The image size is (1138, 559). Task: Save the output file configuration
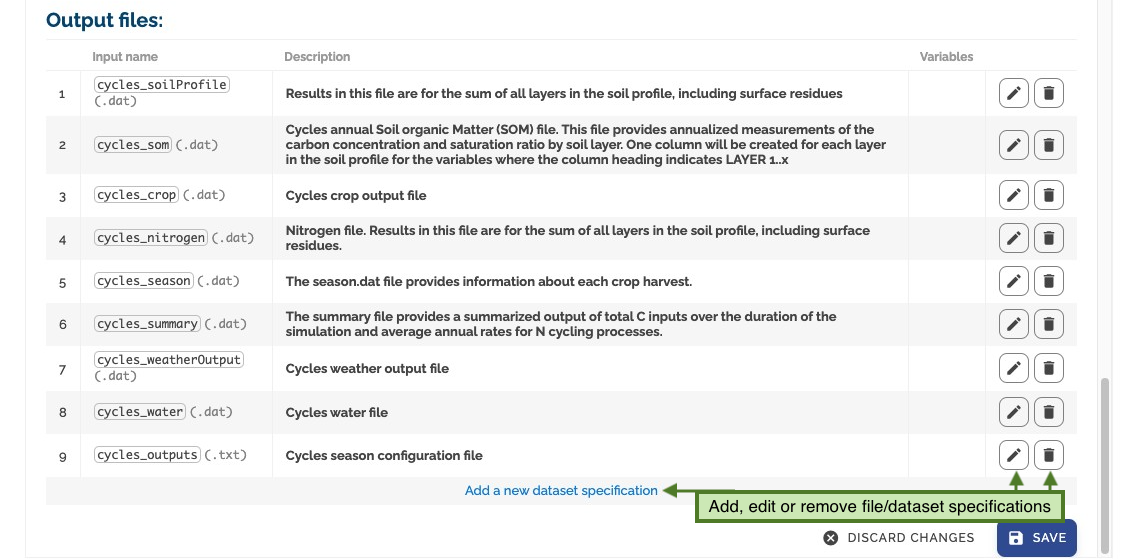click(x=1036, y=538)
